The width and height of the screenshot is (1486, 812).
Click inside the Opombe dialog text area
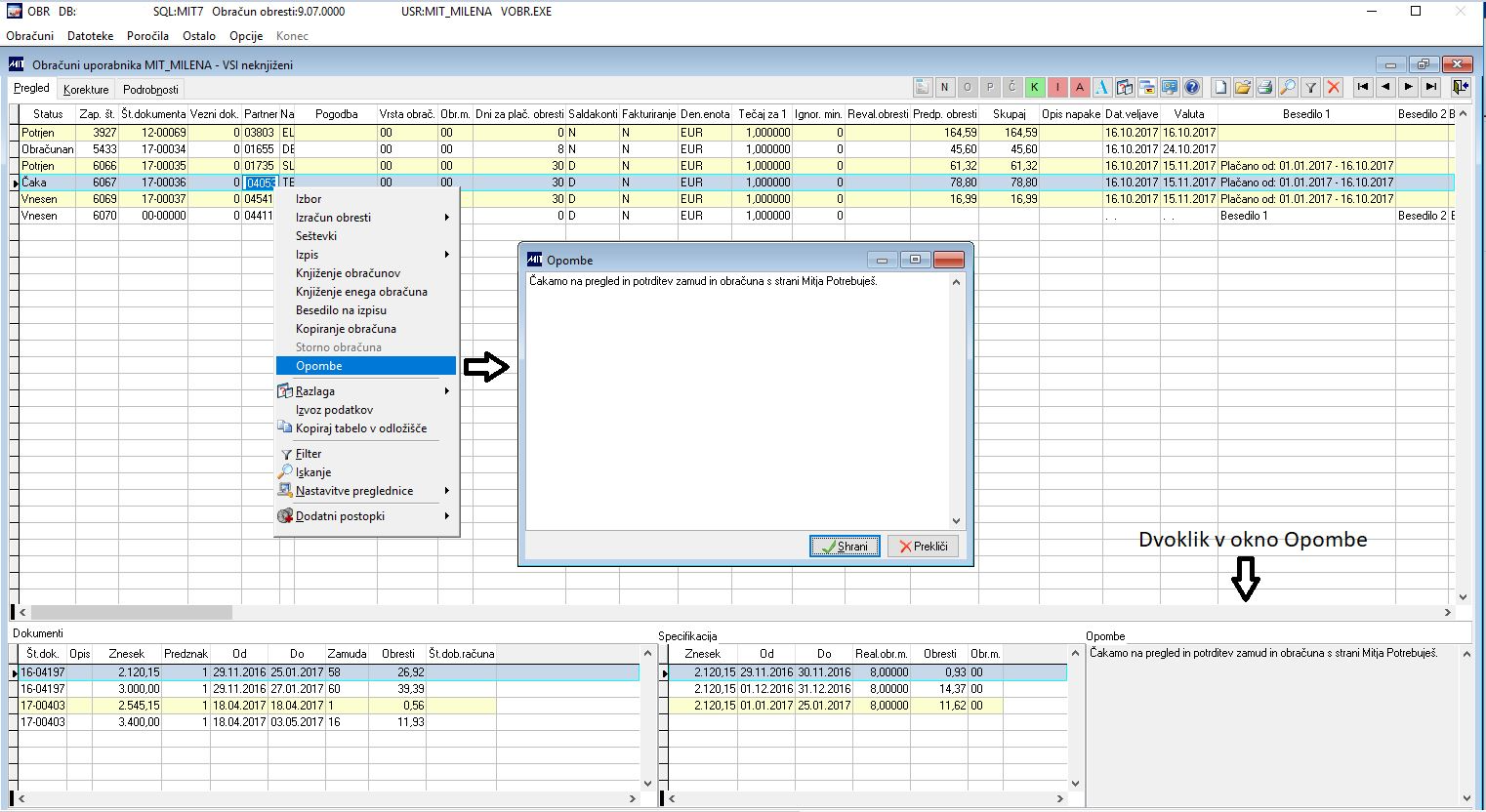[x=737, y=400]
